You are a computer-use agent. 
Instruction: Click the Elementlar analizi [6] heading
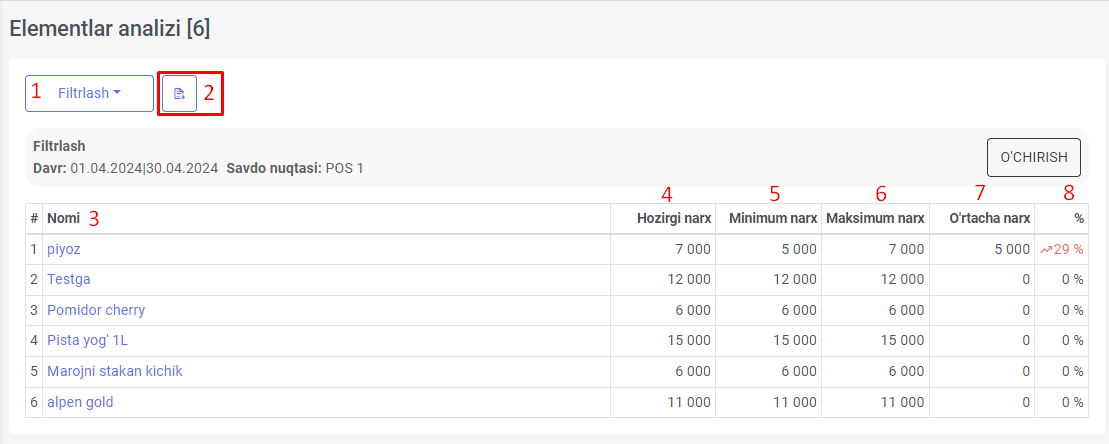click(110, 29)
